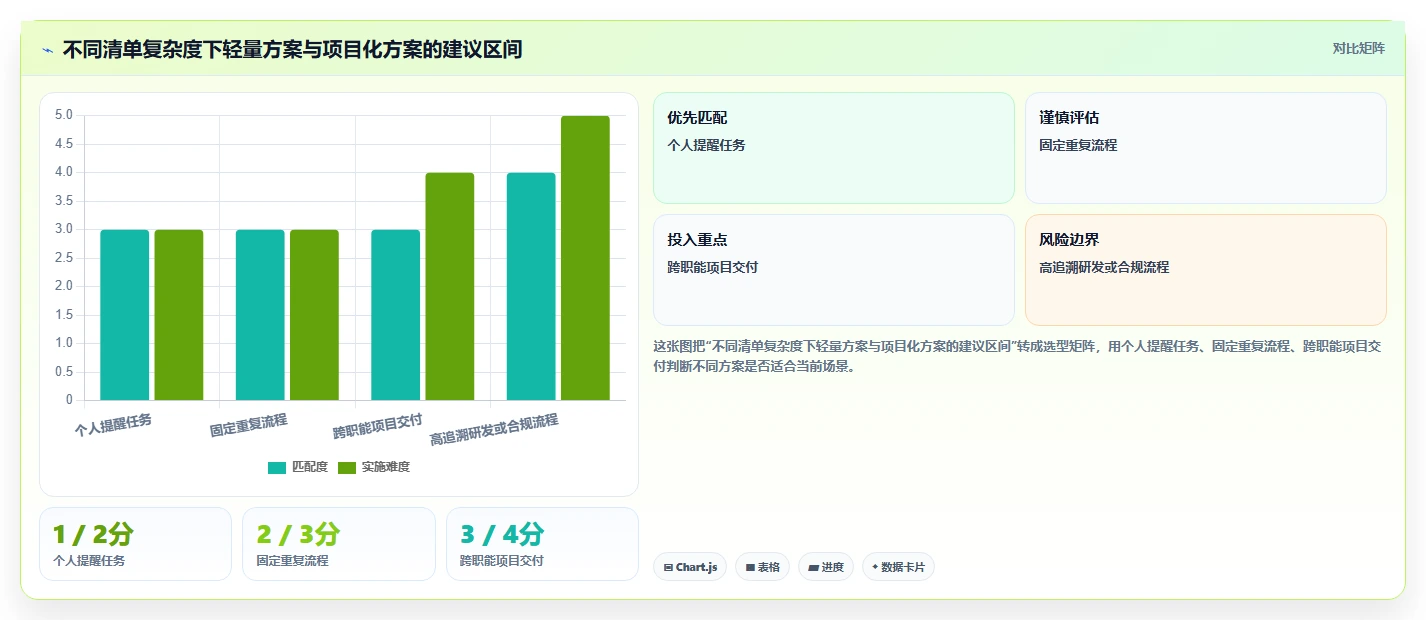The width and height of the screenshot is (1426, 620).
Task: Click the description paragraph below the cards
Action: [x=1017, y=356]
